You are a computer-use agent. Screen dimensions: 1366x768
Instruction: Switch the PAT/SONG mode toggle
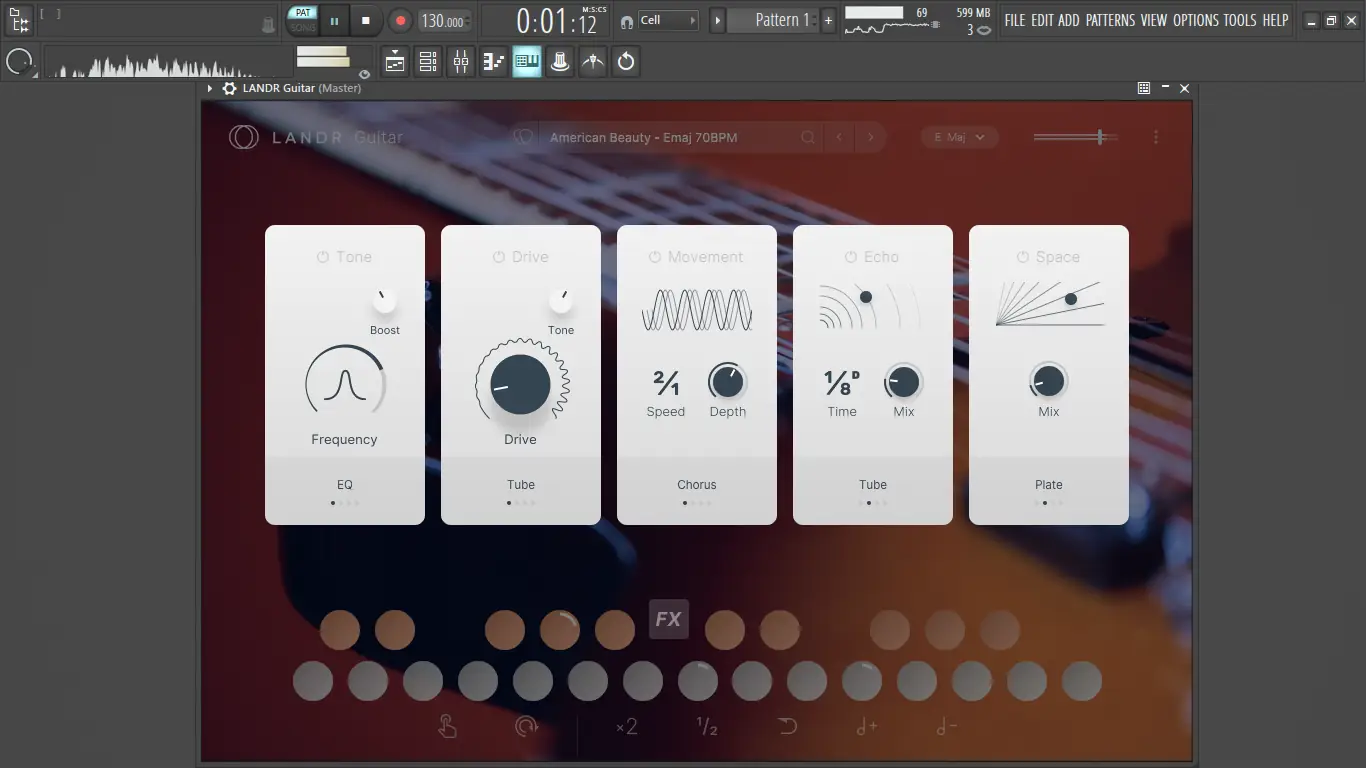coord(303,20)
